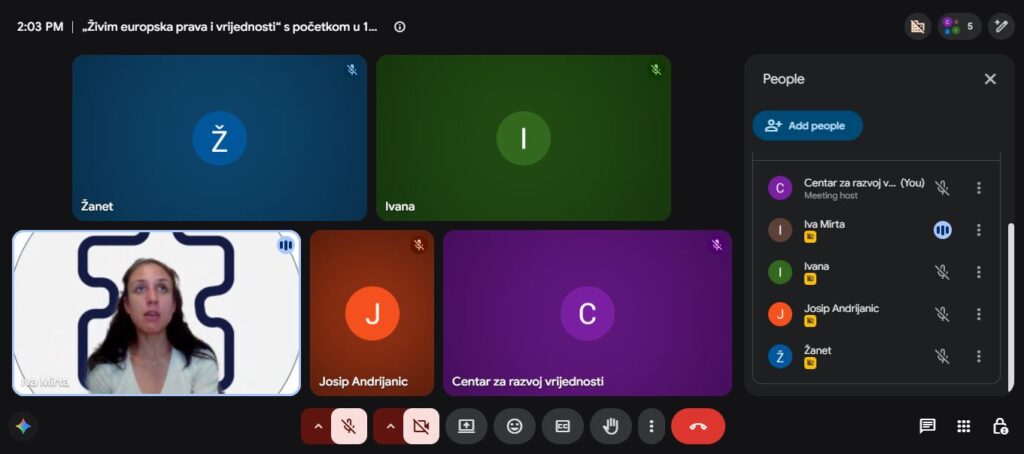Open more options three-dot menu in toolbar
This screenshot has width=1024, height=454.
click(651, 427)
